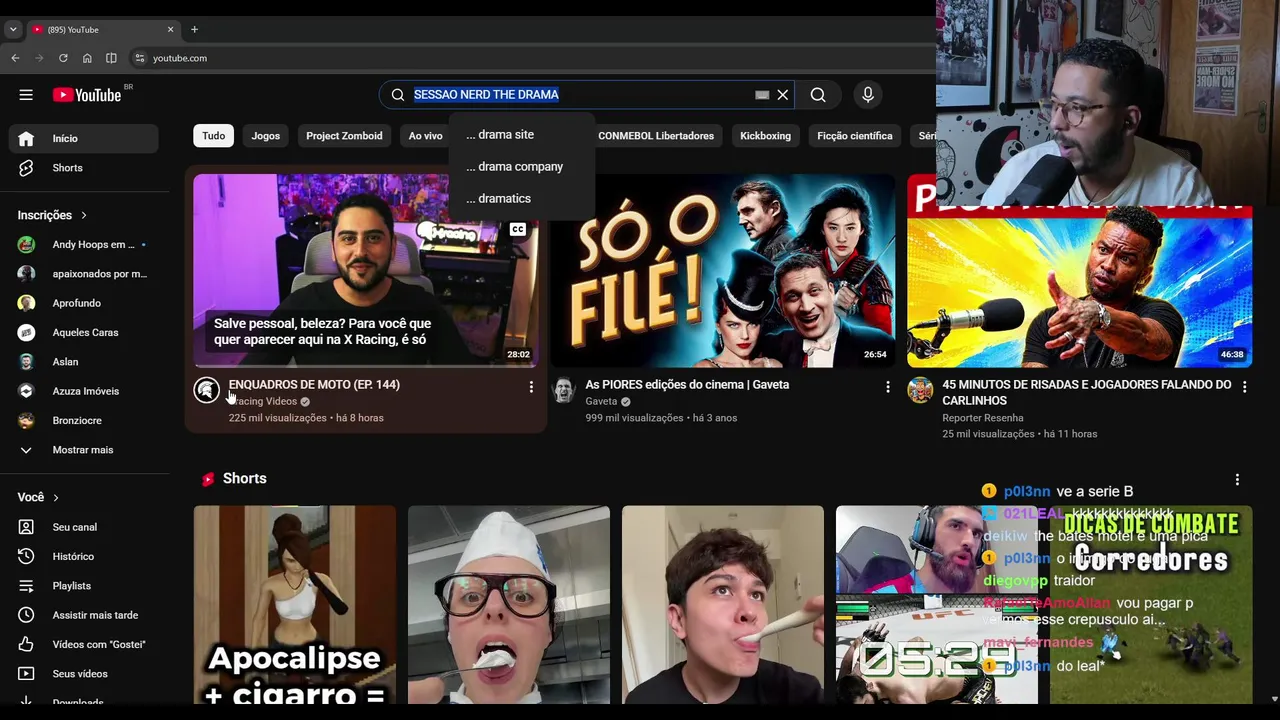Open video title As PIORES edições do cinema
Image resolution: width=1280 pixels, height=720 pixels.
click(x=687, y=385)
